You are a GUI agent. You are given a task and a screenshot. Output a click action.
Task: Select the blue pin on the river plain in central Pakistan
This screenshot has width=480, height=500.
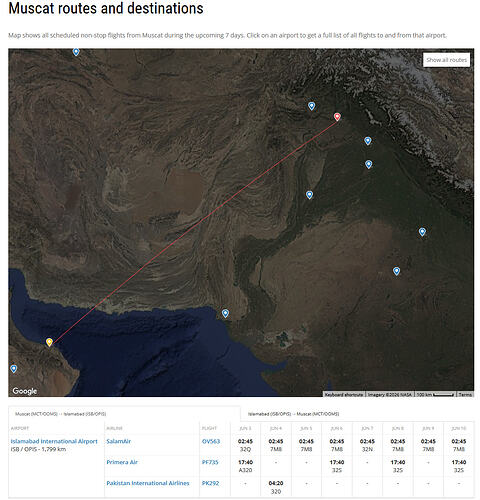(309, 195)
